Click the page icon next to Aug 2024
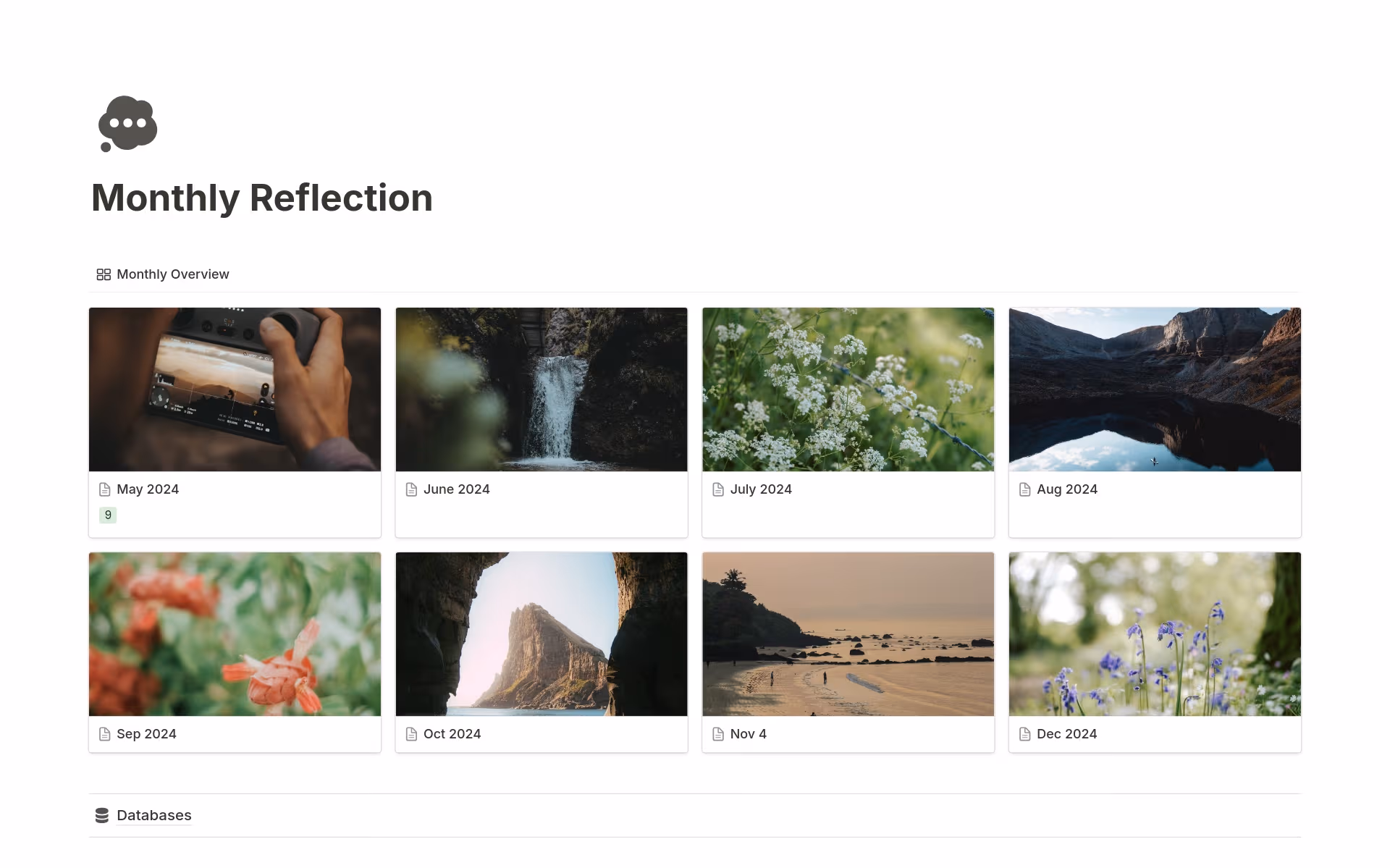Screen dimensions: 1390x868 click(x=1024, y=489)
